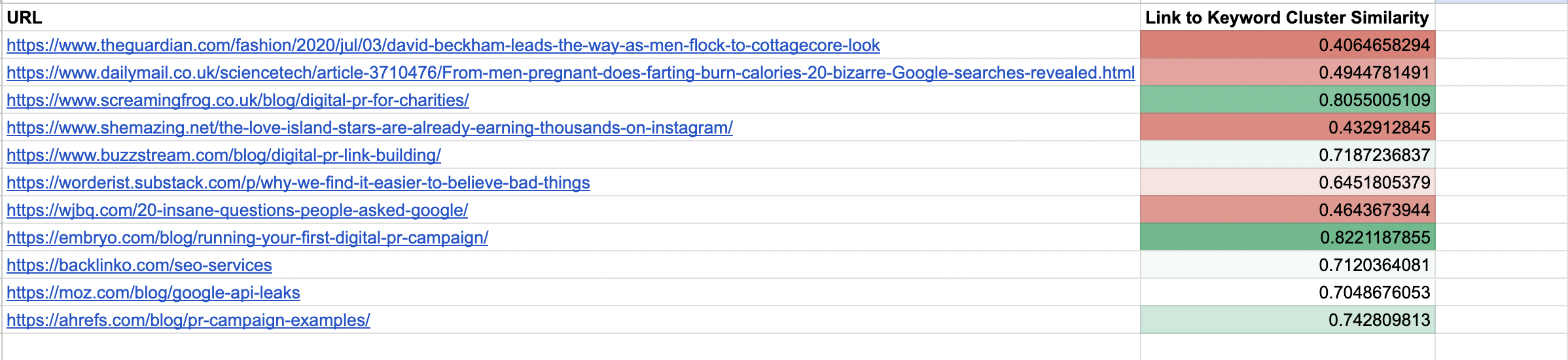Image resolution: width=1568 pixels, height=360 pixels.
Task: Select the dark green cell 0.8221187855
Action: click(1287, 238)
